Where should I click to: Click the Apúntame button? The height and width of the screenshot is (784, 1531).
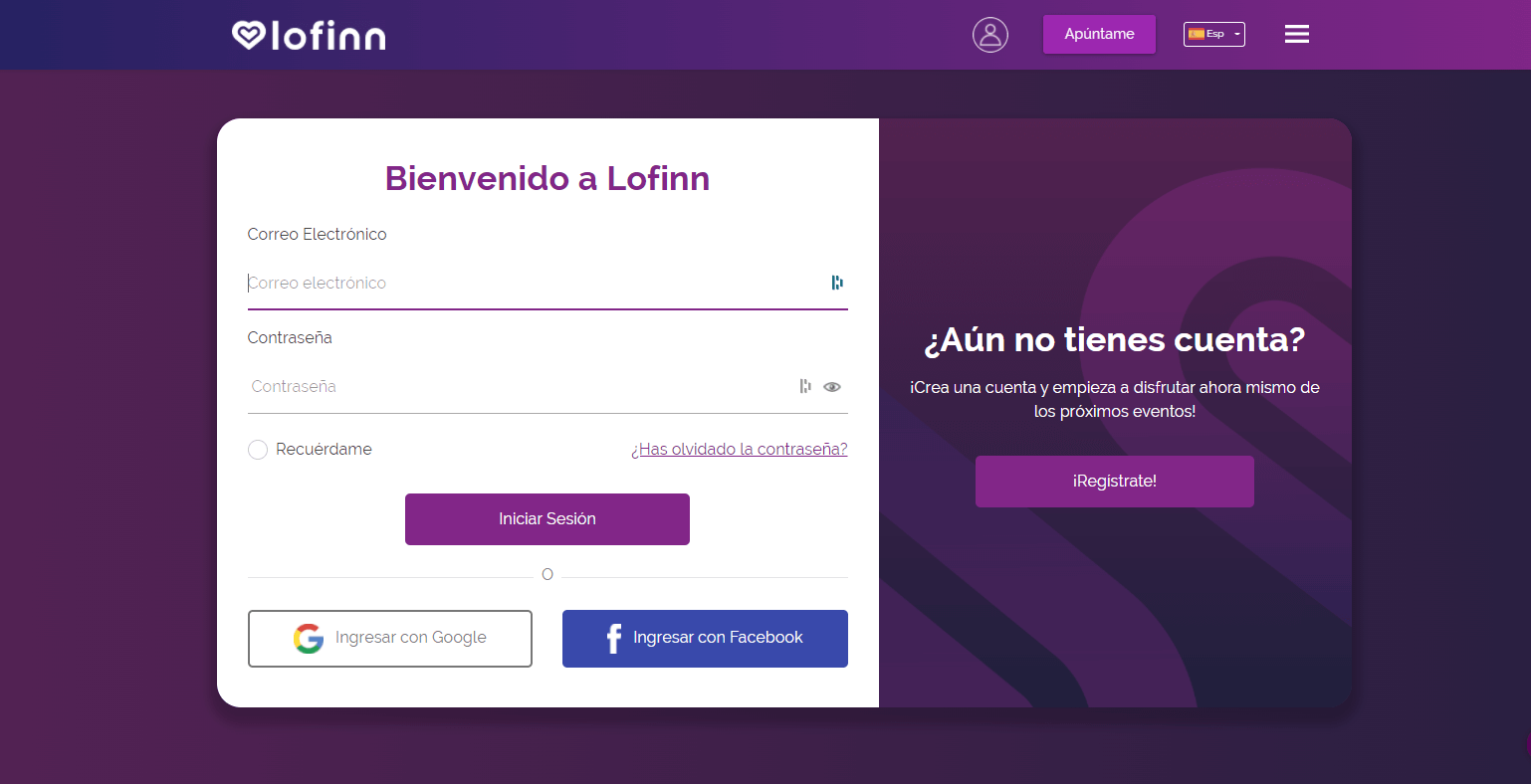pos(1099,34)
